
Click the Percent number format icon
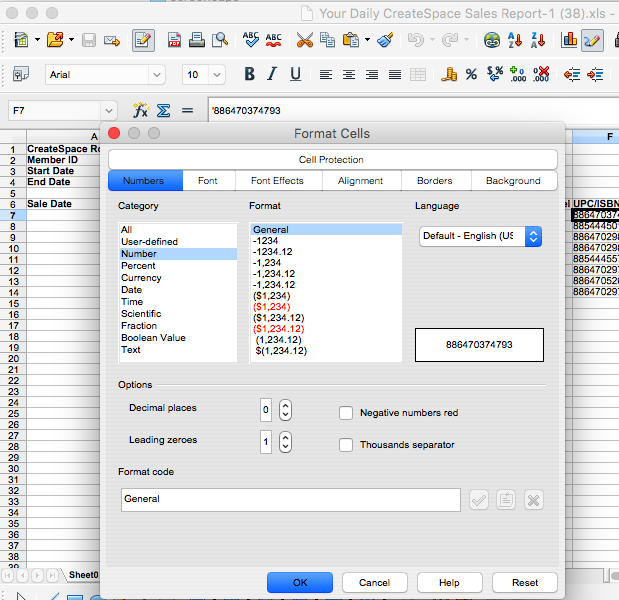click(471, 75)
